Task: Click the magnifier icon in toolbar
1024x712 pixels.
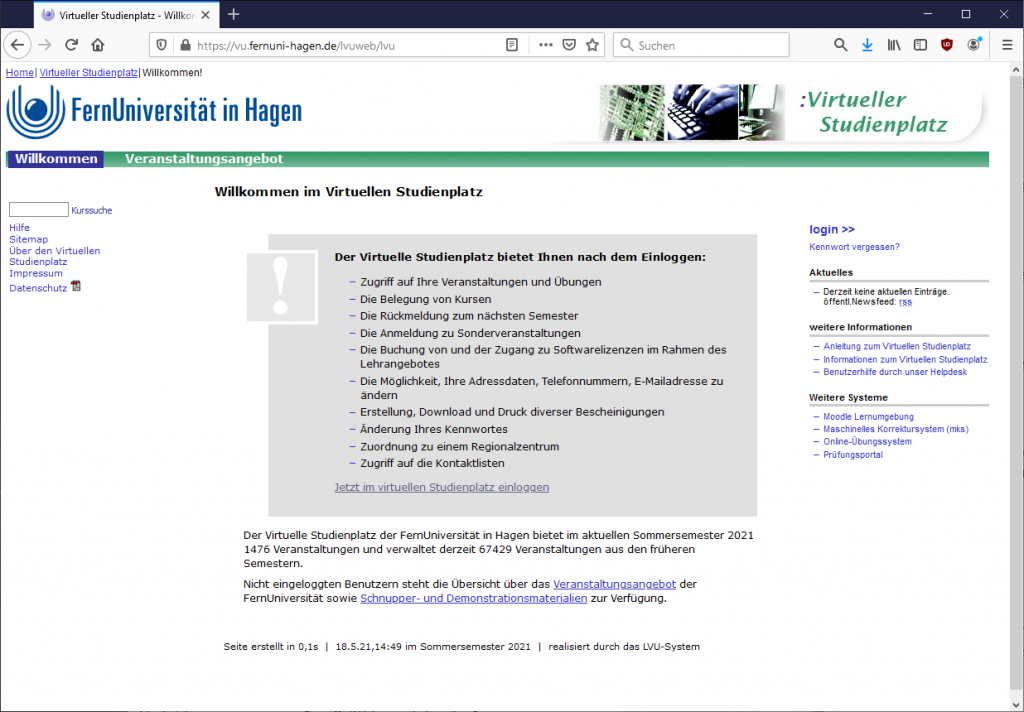Action: point(840,45)
